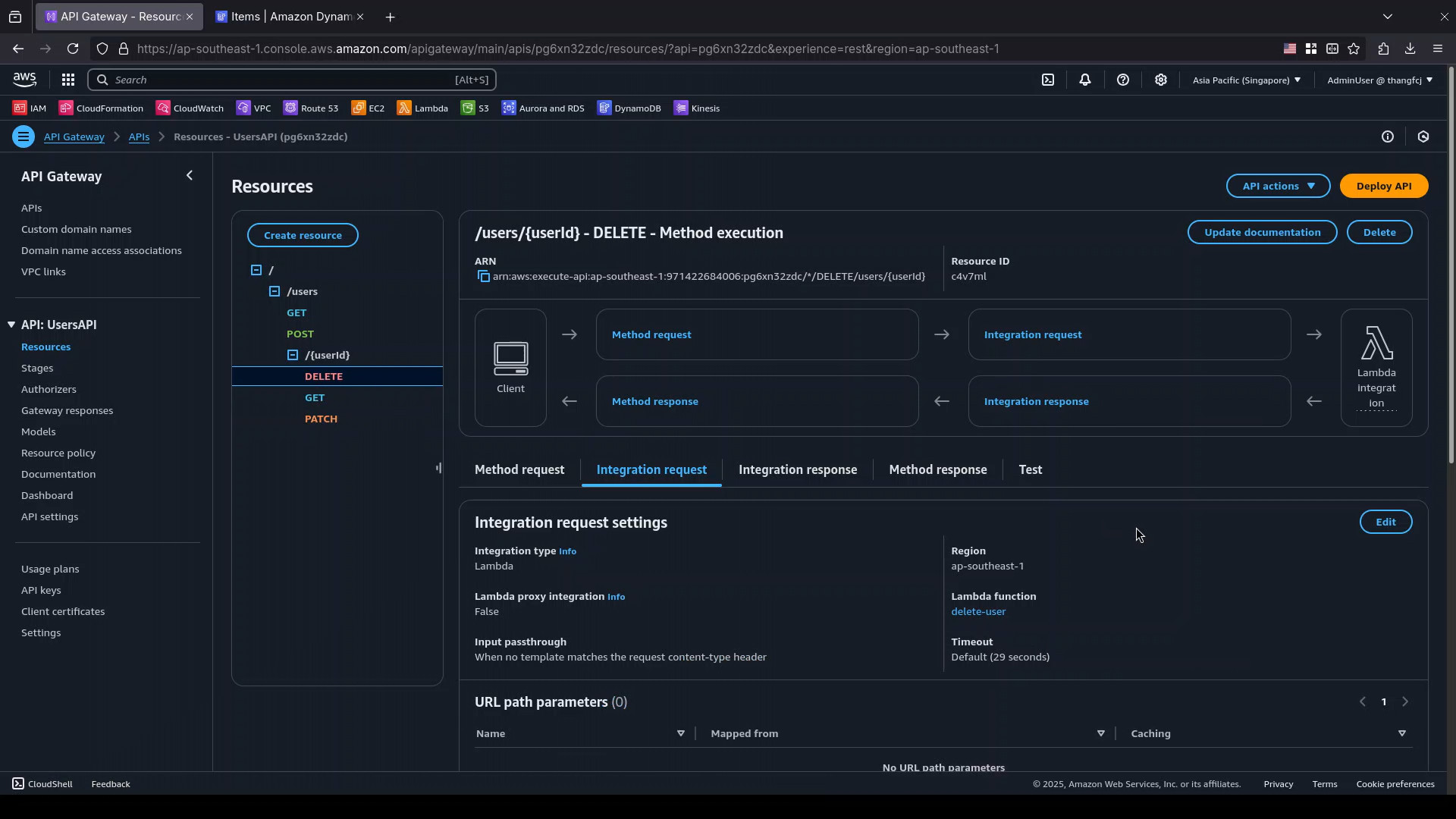Click the AWS search input field

pos(292,80)
